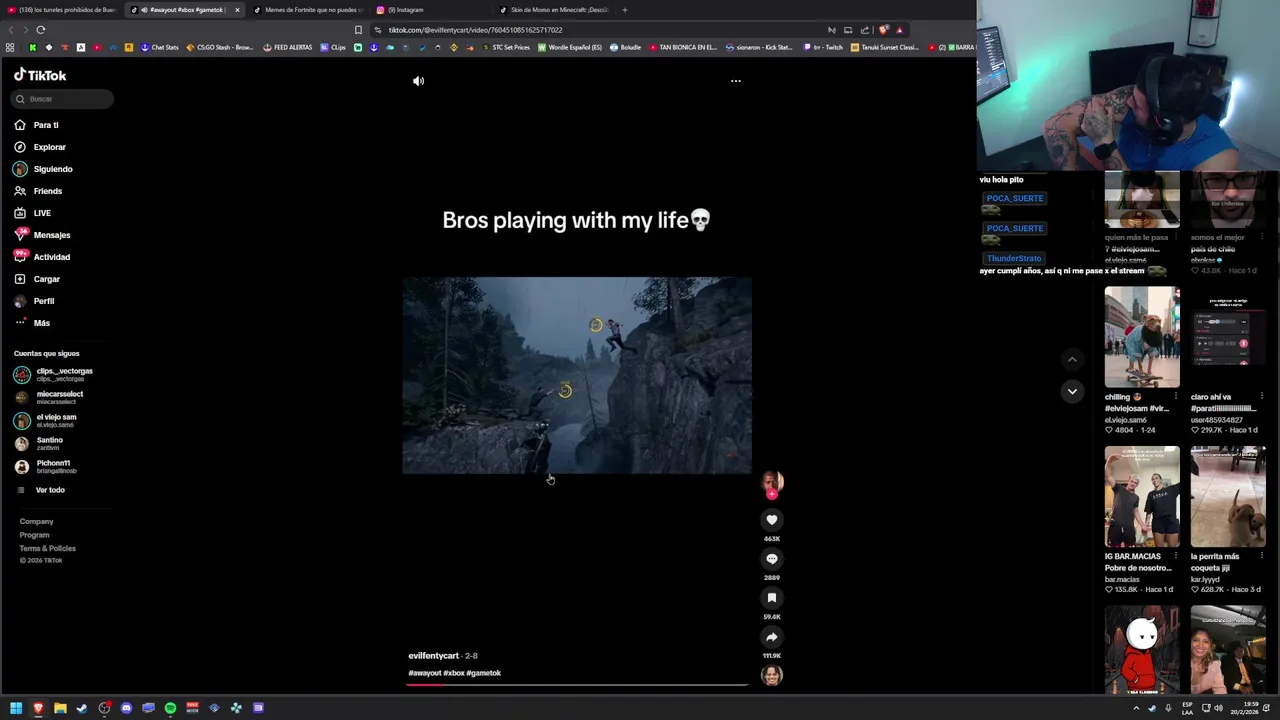
Task: Open File Explorer from the taskbar
Action: [x=60, y=708]
